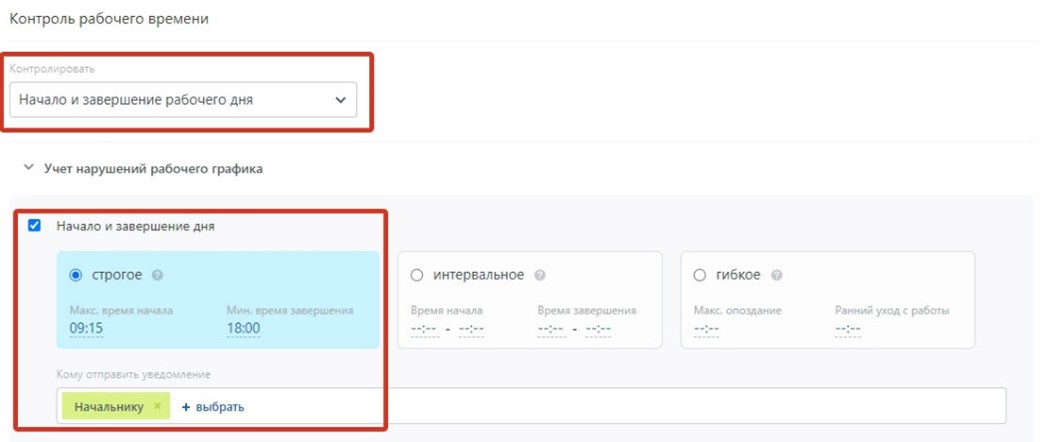1048x442 pixels.
Task: Select the интервальное radio option
Action: pyautogui.click(x=417, y=275)
